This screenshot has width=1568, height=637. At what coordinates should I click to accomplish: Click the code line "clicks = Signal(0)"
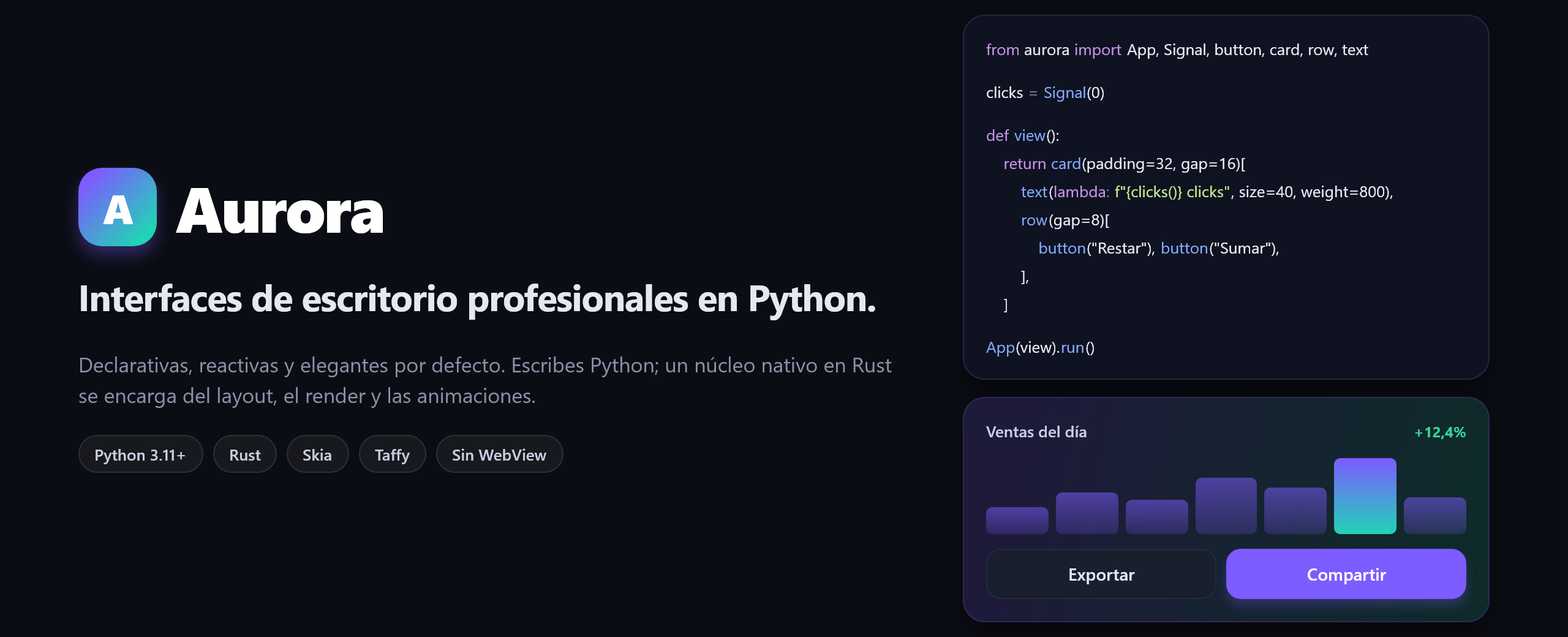[x=1045, y=93]
